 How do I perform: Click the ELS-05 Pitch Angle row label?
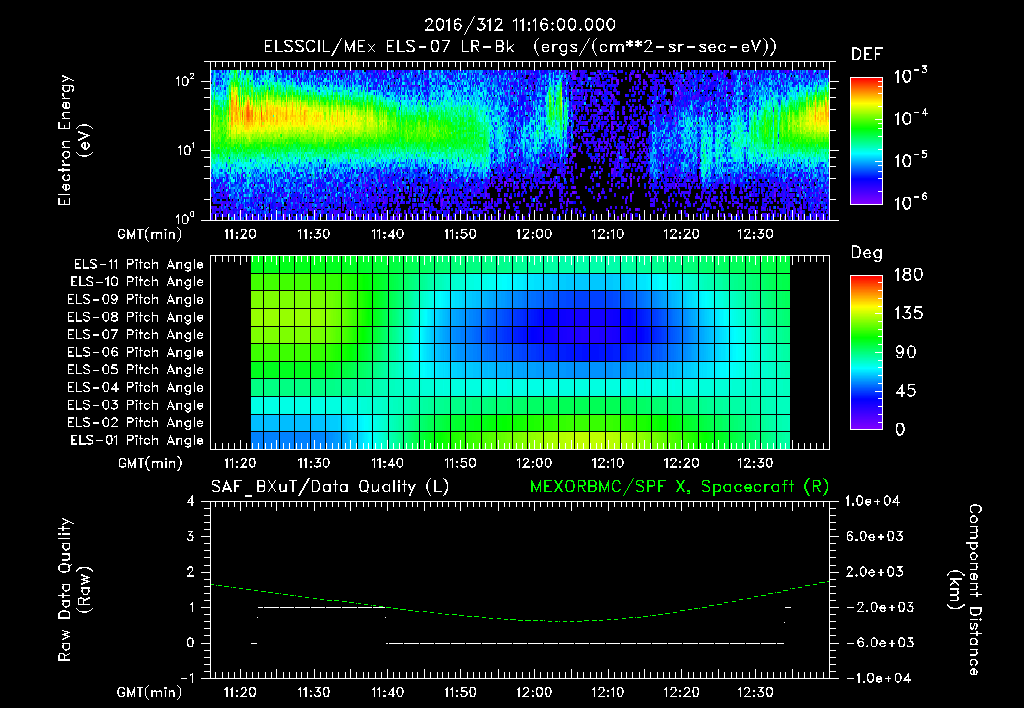pyautogui.click(x=136, y=370)
